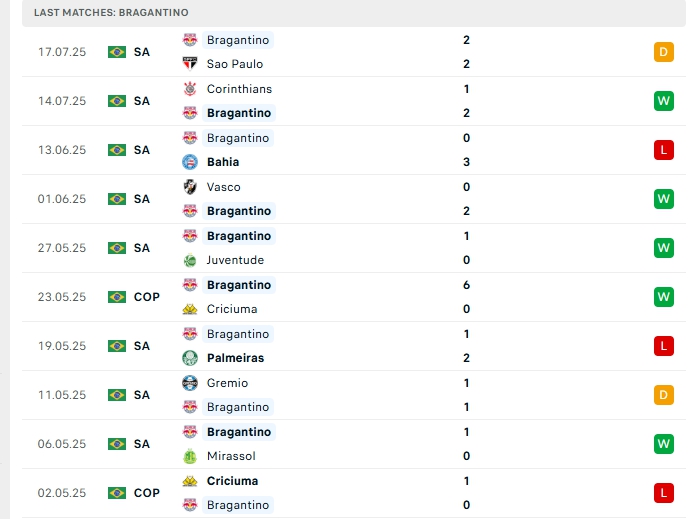Open the Criciuma team link on 23.05.25

coord(232,309)
